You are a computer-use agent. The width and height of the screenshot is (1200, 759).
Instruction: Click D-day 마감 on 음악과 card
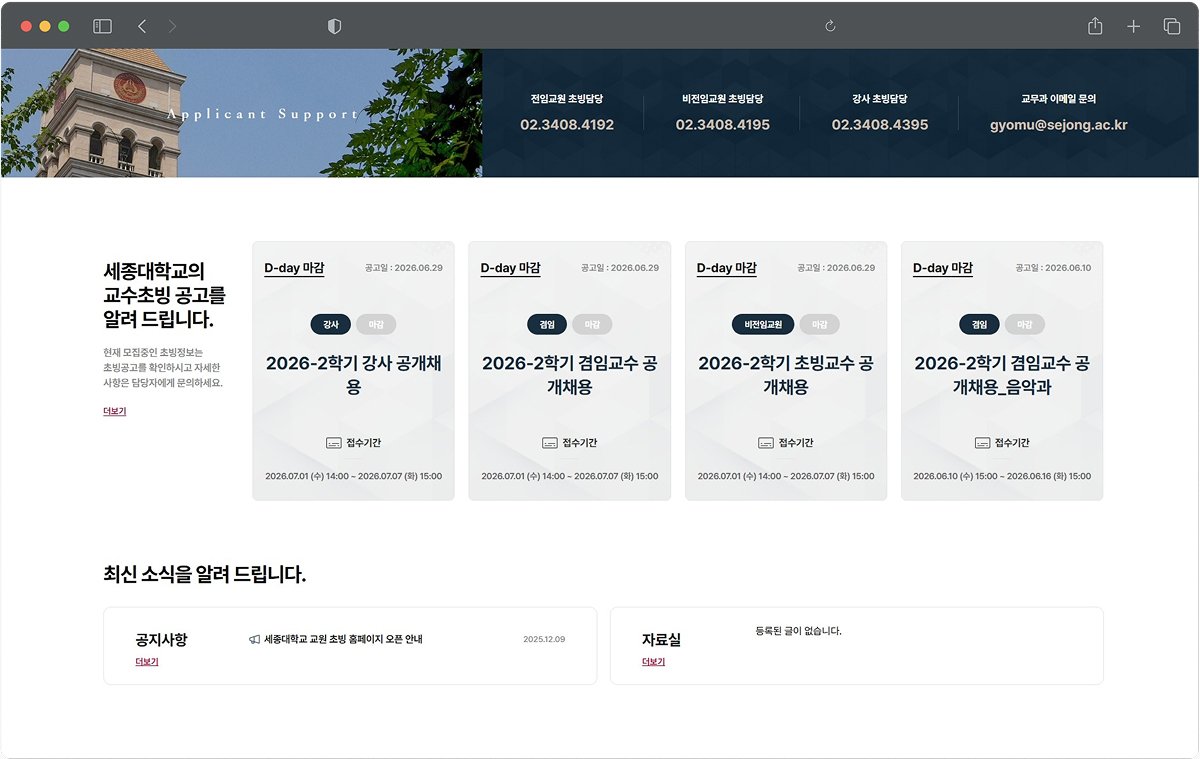(943, 268)
